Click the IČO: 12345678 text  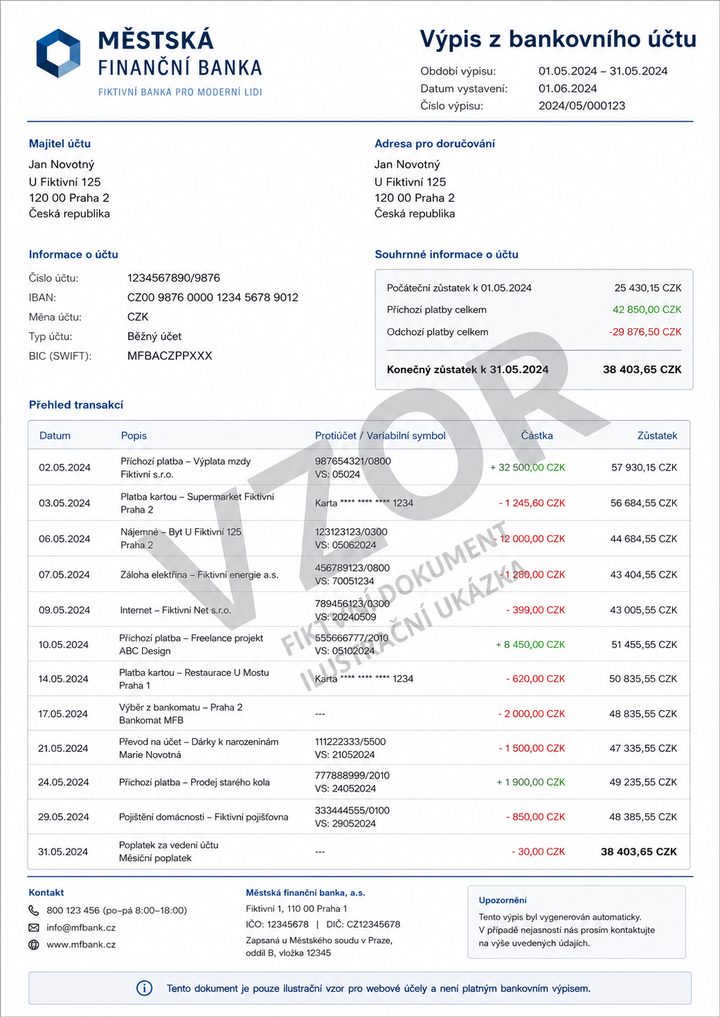pyautogui.click(x=277, y=924)
